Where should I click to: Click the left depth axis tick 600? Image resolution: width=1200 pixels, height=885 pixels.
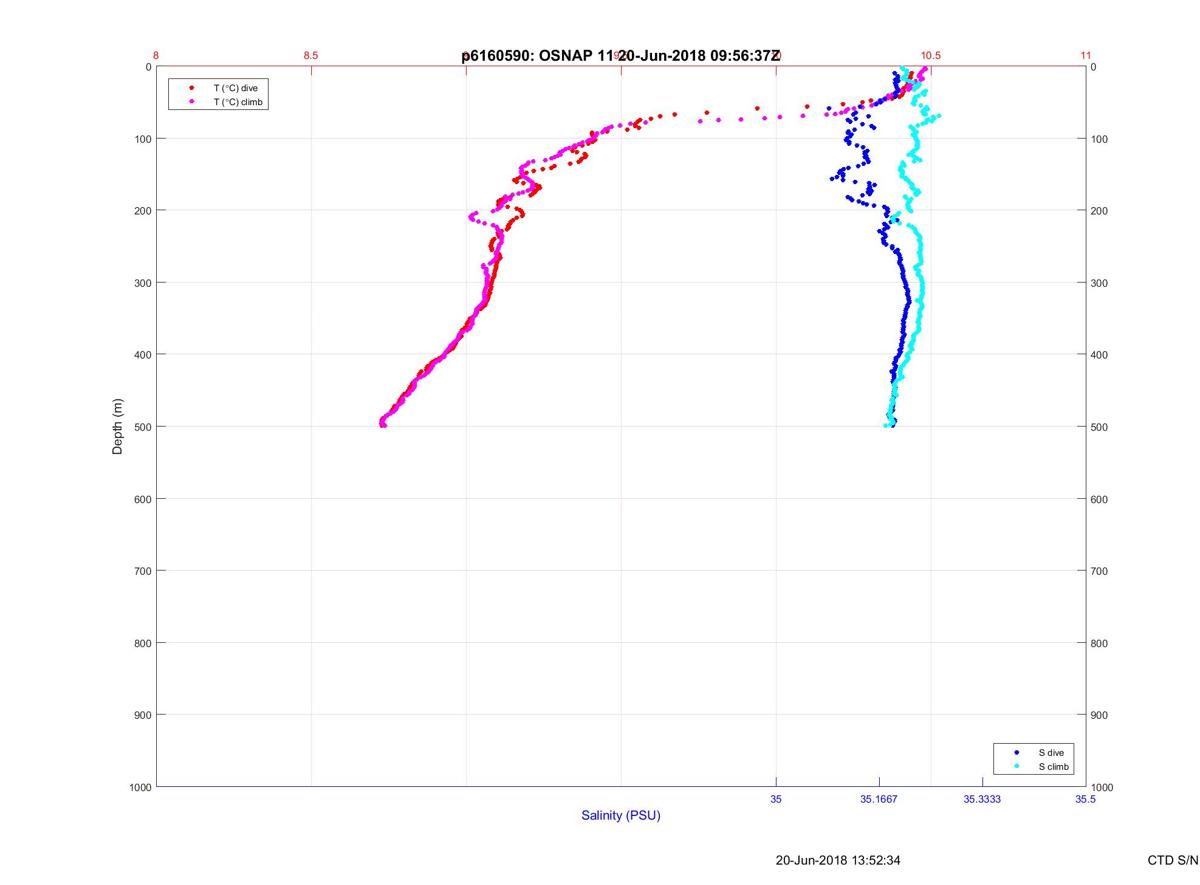coord(142,499)
